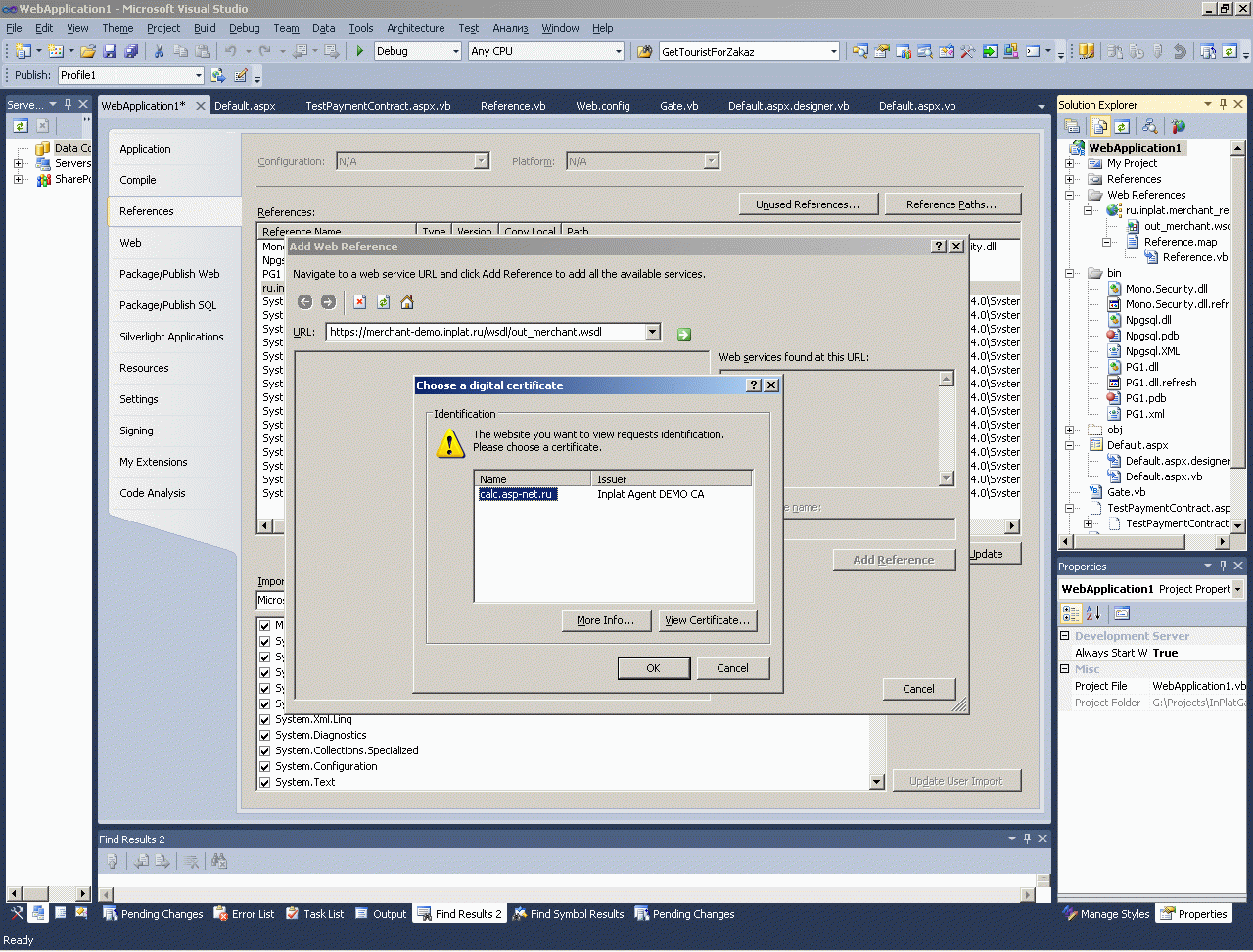This screenshot has height=952, width=1253.
Task: Collapse the bin folder in Solution Explorer
Action: coord(1070,273)
